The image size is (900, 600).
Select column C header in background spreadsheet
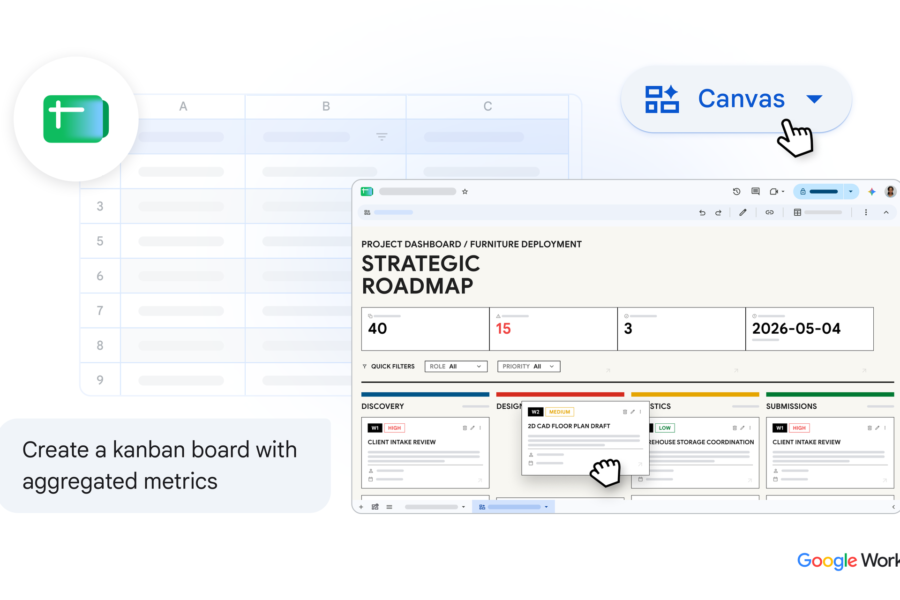coord(487,106)
